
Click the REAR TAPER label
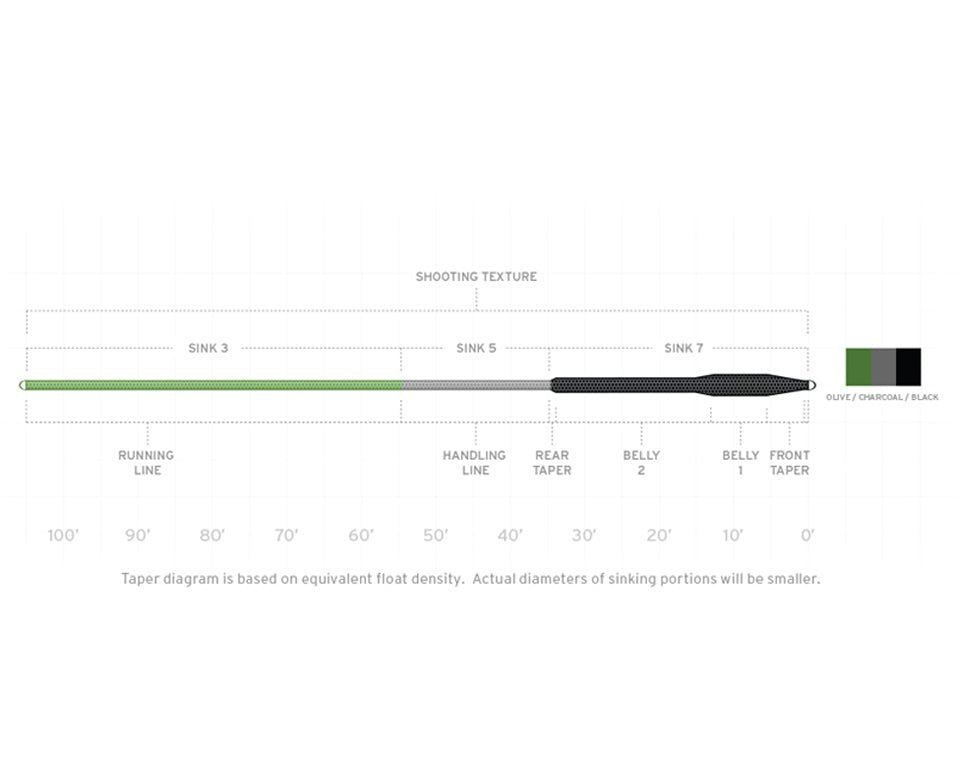(x=552, y=462)
